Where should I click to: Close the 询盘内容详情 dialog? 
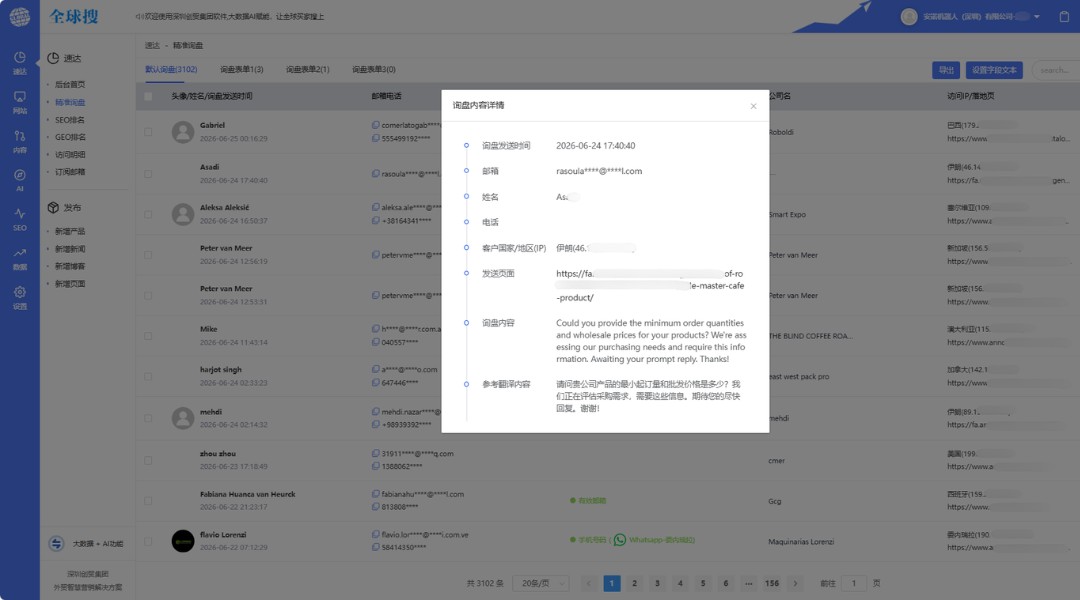pyautogui.click(x=753, y=106)
